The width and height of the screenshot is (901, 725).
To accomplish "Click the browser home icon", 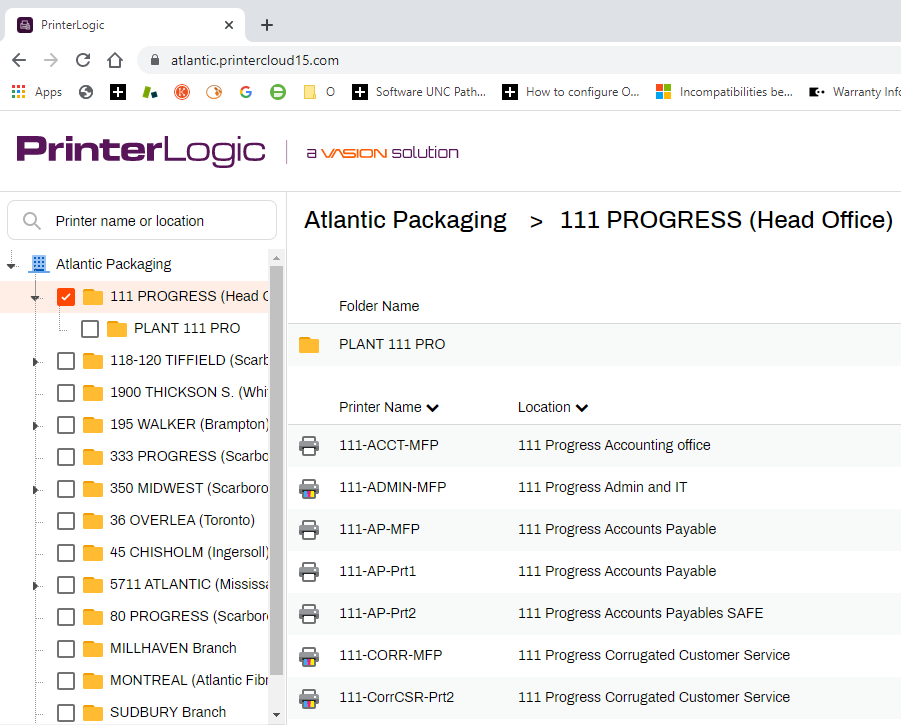I will tap(114, 59).
